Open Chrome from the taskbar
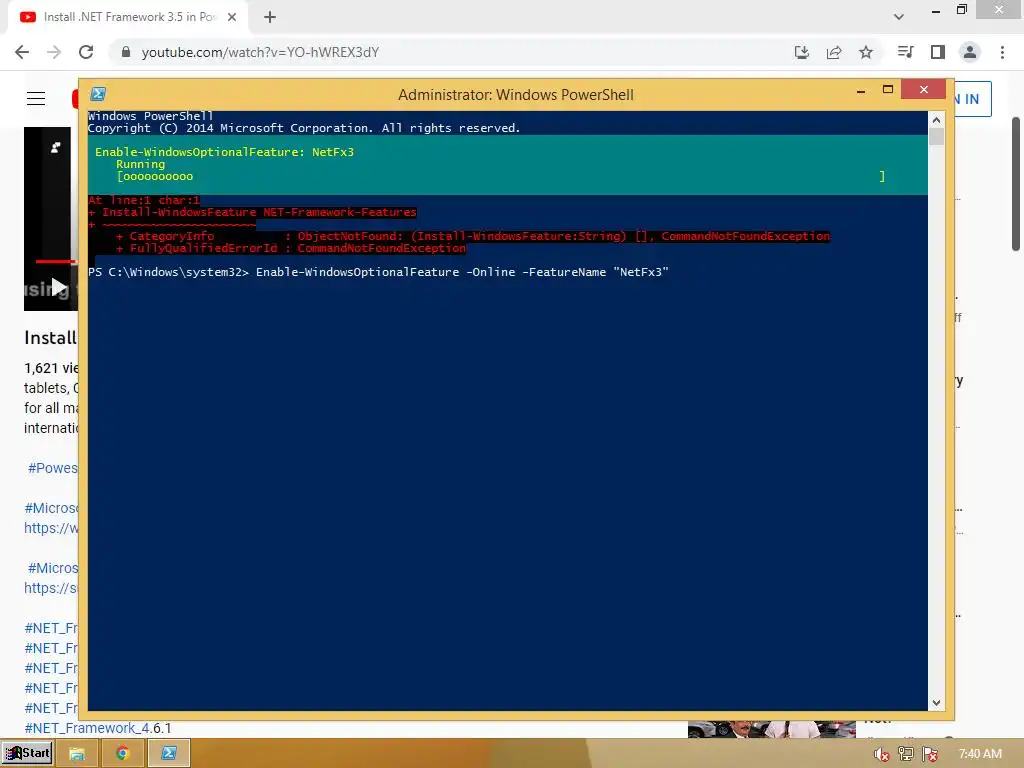The width and height of the screenshot is (1024, 768). tap(122, 754)
